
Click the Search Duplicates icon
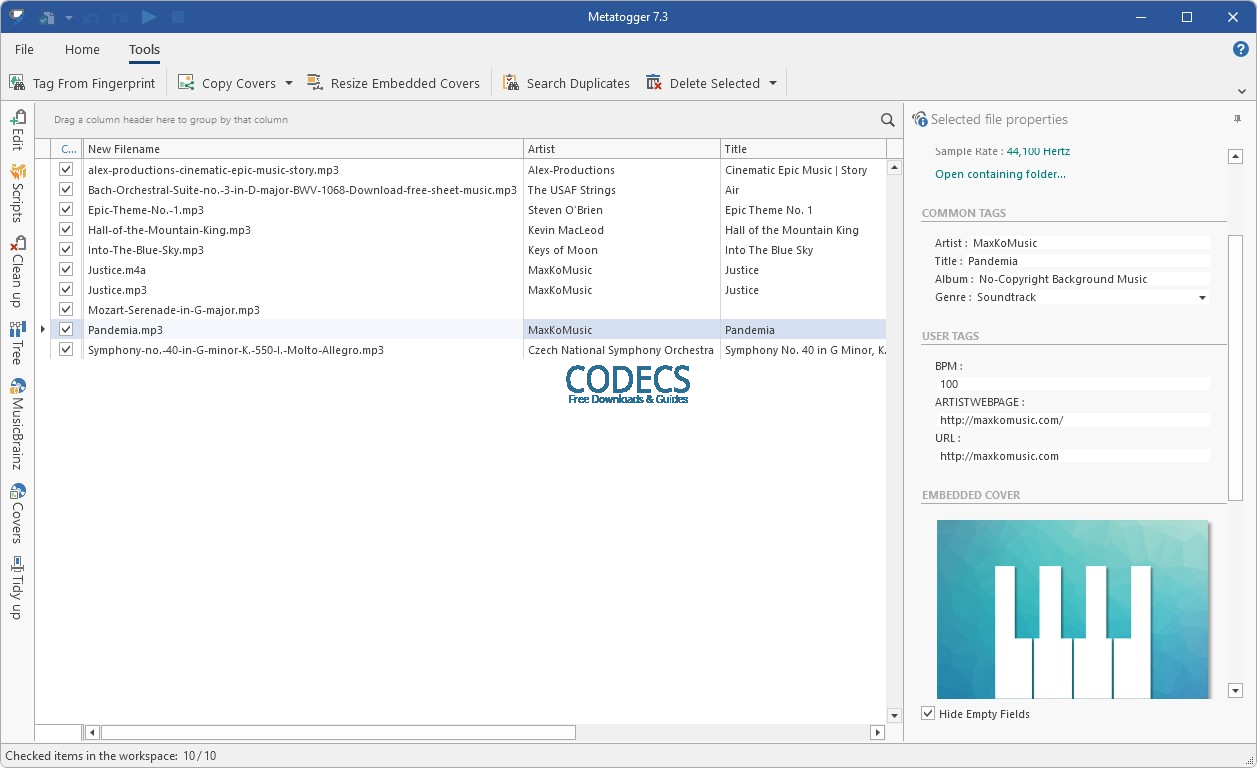pos(511,83)
